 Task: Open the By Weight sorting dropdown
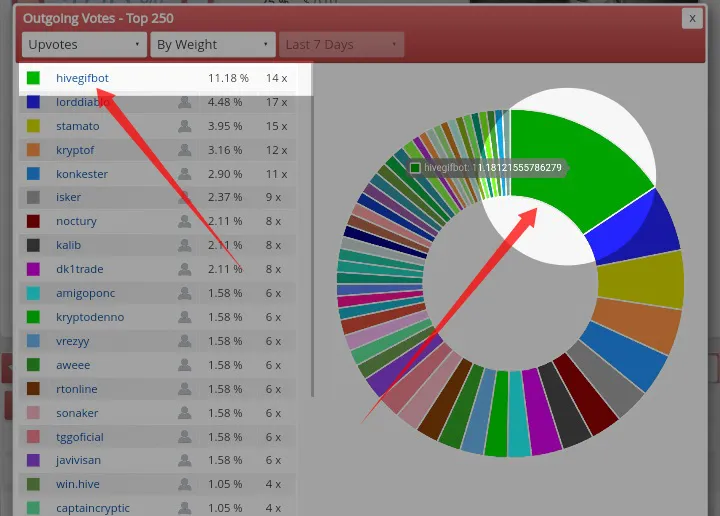(213, 45)
